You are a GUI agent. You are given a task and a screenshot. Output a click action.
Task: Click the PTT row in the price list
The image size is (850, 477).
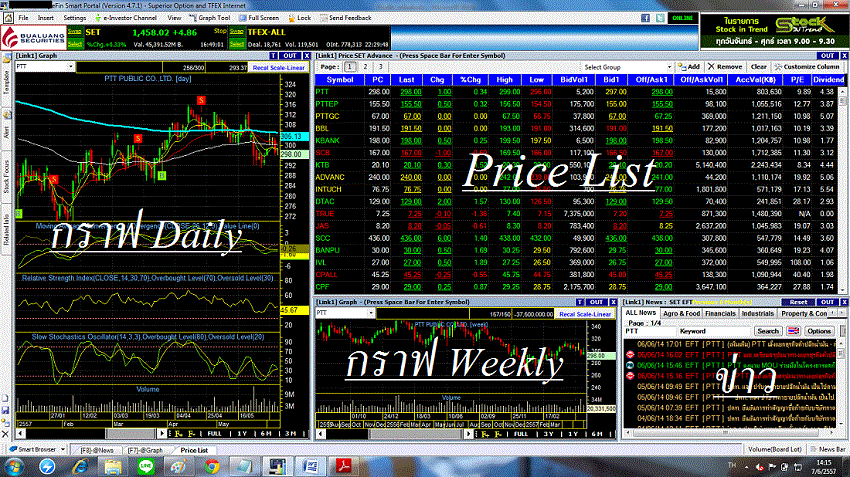576,92
